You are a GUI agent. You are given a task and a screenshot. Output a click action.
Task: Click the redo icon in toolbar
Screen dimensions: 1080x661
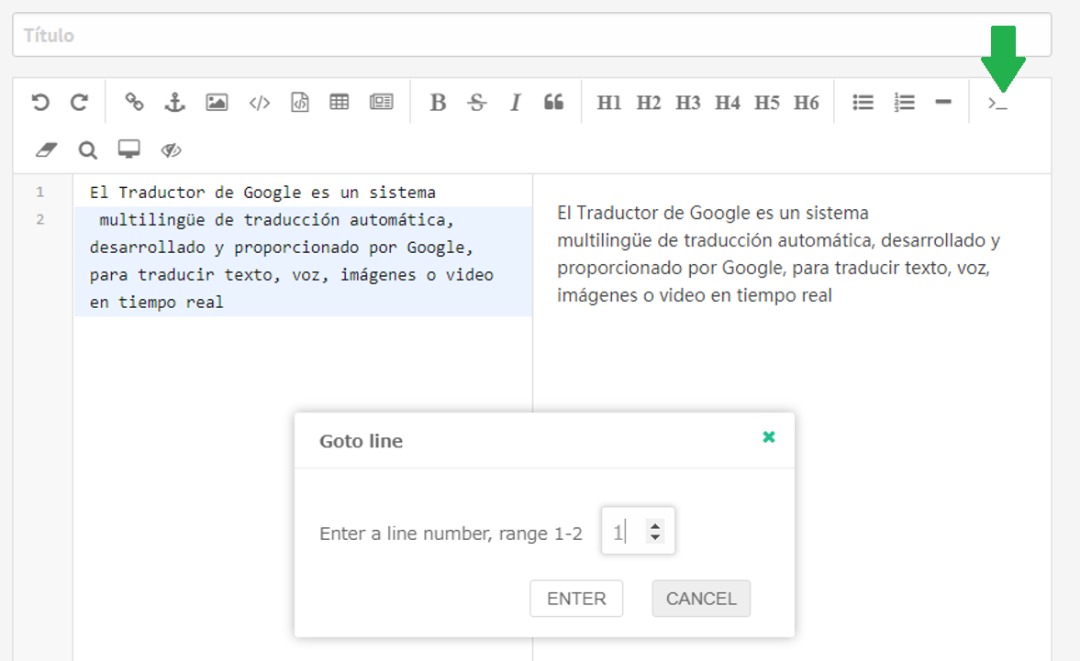click(79, 103)
